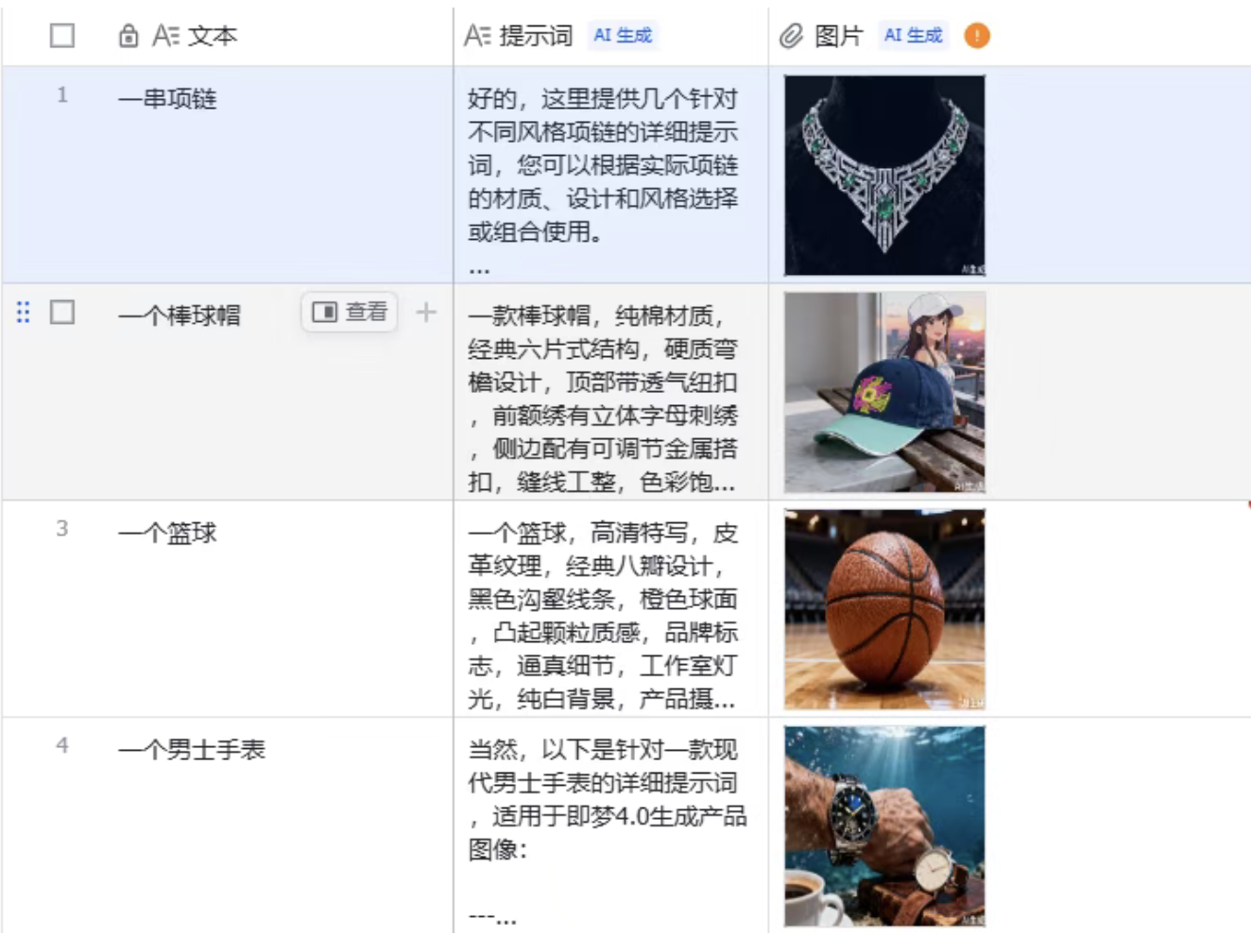Click the orange warning icon in 图片 header
The image size is (1251, 952).
pyautogui.click(x=977, y=36)
